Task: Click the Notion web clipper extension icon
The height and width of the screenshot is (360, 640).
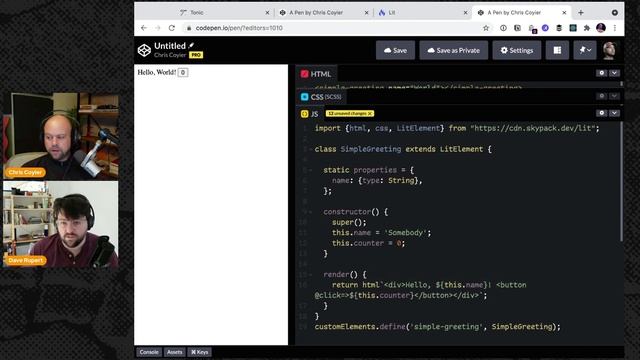Action: pyautogui.click(x=517, y=28)
